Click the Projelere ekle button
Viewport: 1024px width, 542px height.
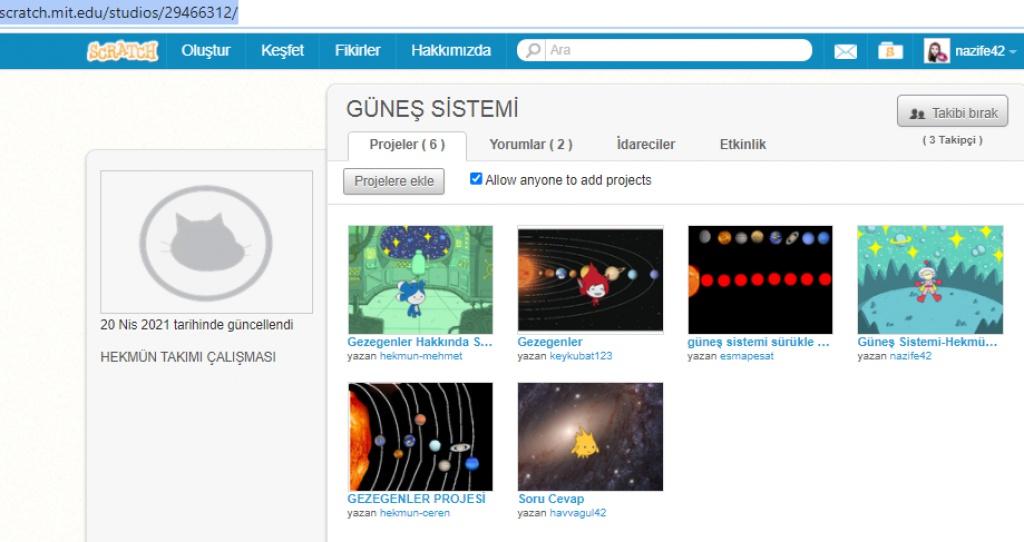coord(394,181)
